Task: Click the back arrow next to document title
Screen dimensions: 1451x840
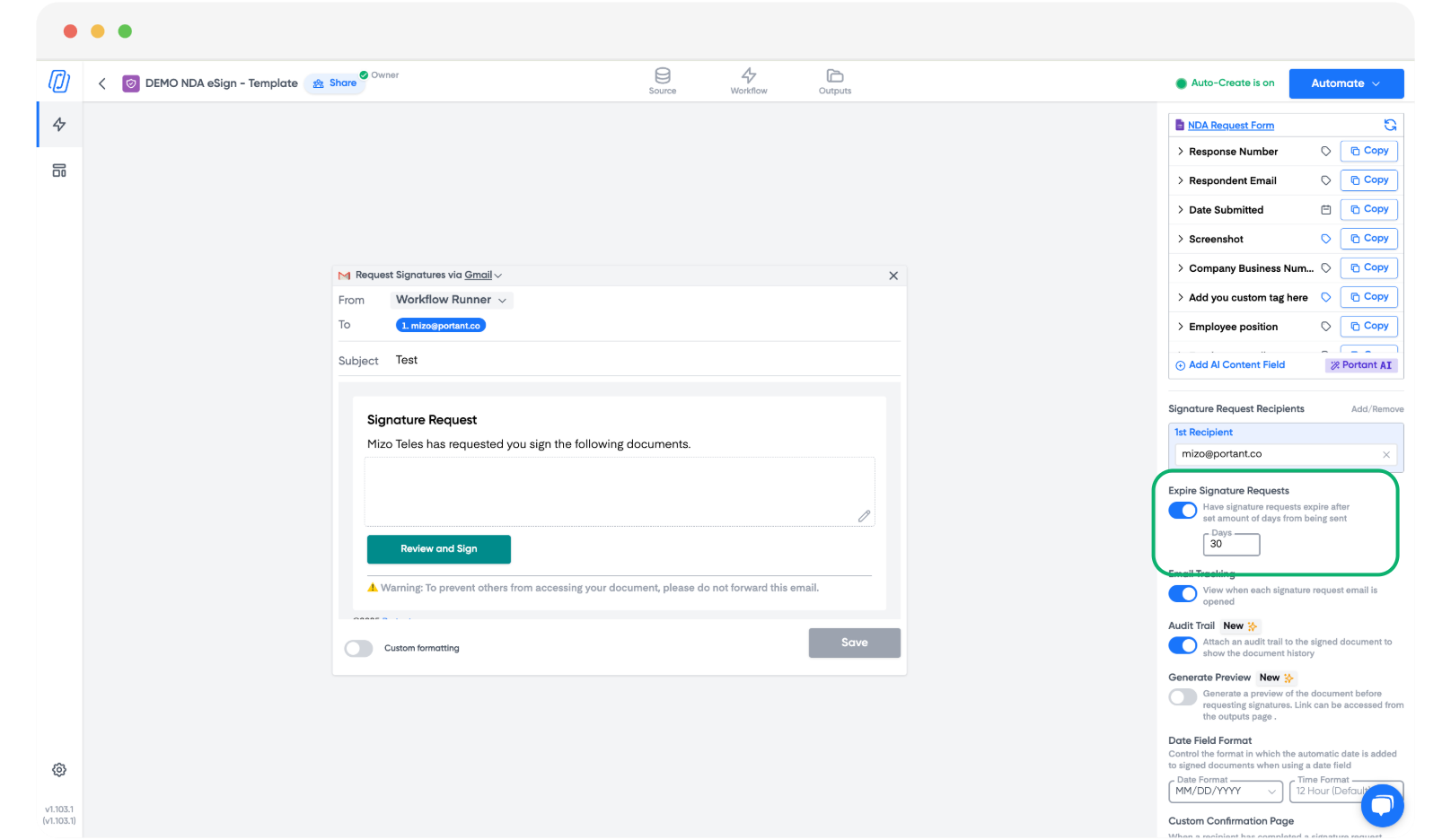Action: pos(102,83)
